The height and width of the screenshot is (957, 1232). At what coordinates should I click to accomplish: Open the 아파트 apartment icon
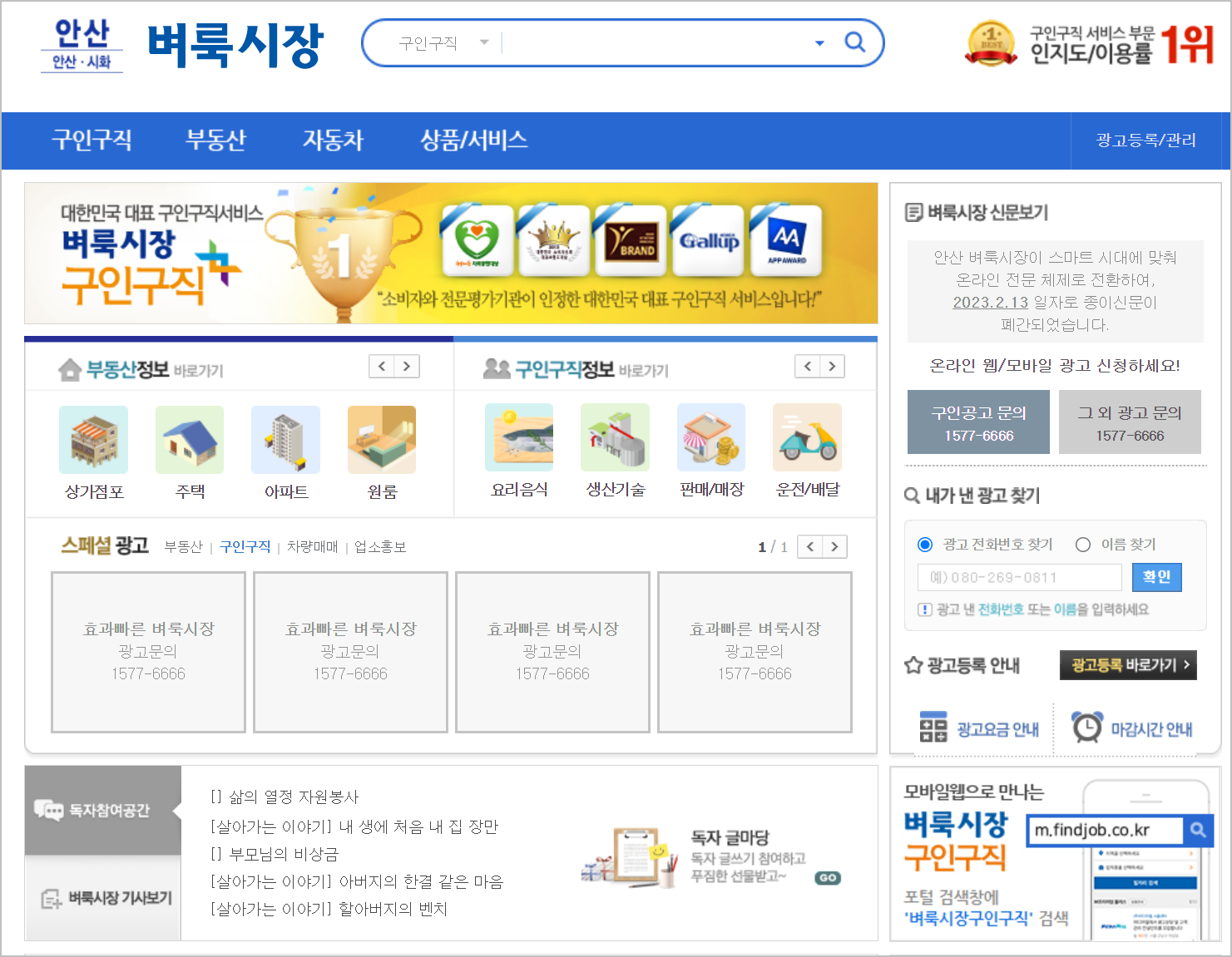tap(286, 440)
